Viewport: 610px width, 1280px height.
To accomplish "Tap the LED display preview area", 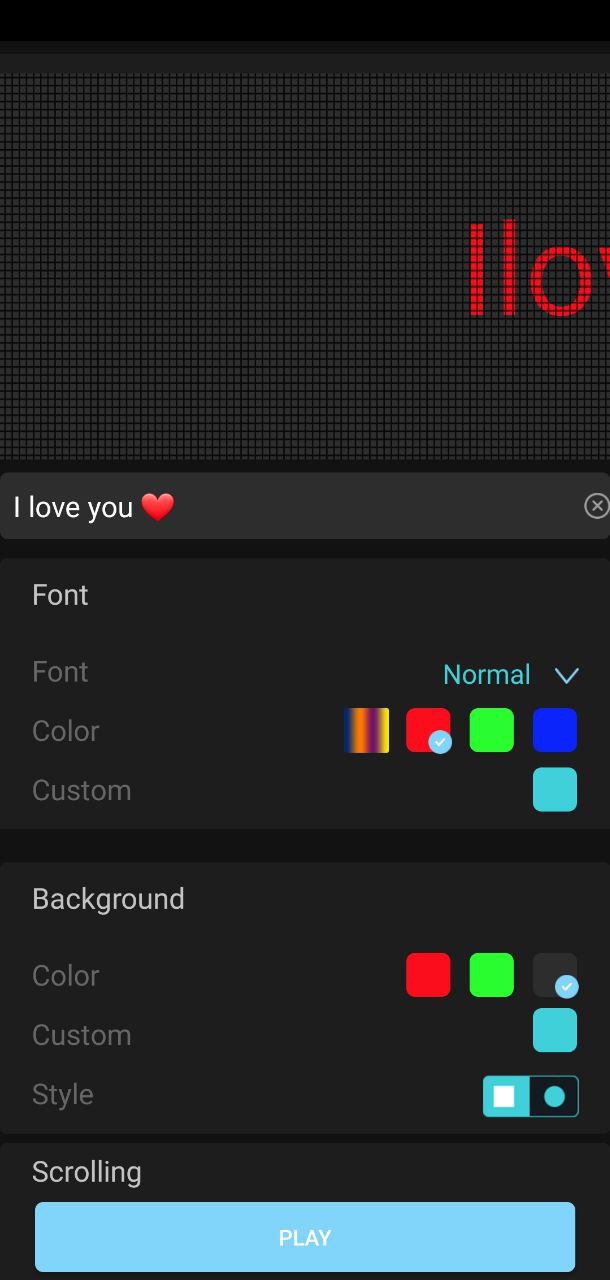I will pyautogui.click(x=304, y=265).
